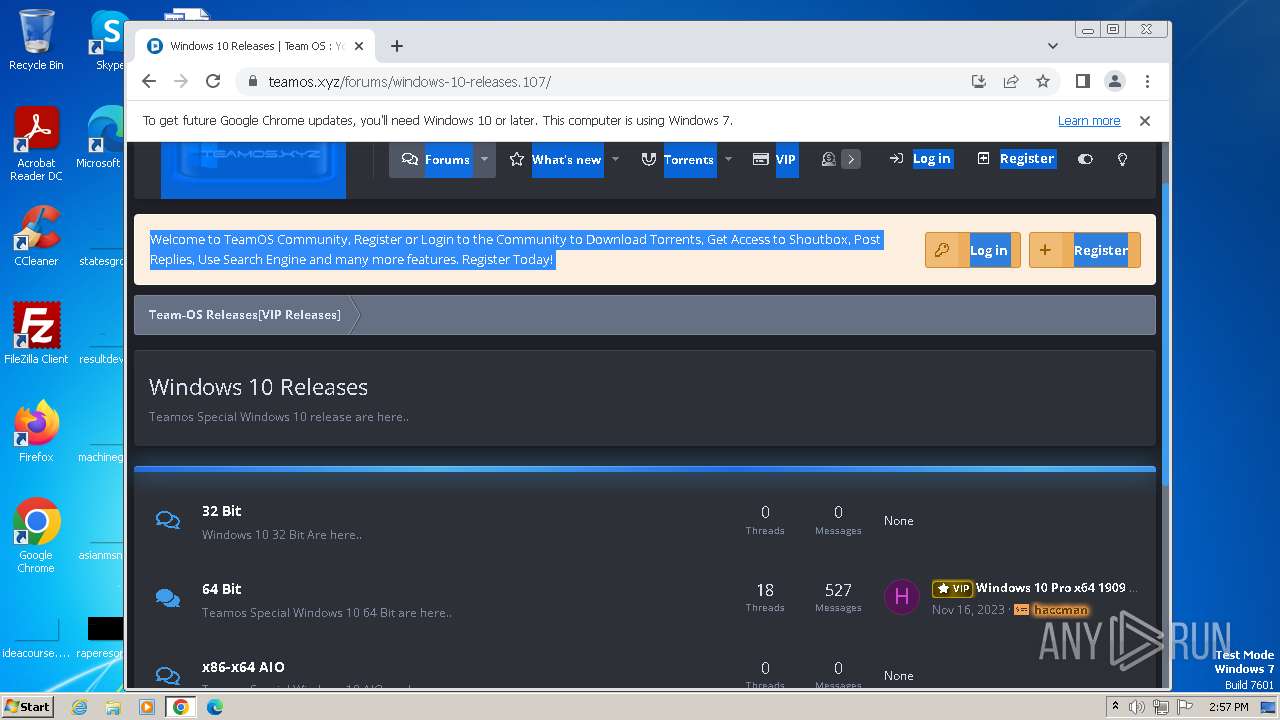Open the Recycle Bin desktop icon
Viewport: 1280px width, 720px height.
click(x=36, y=40)
